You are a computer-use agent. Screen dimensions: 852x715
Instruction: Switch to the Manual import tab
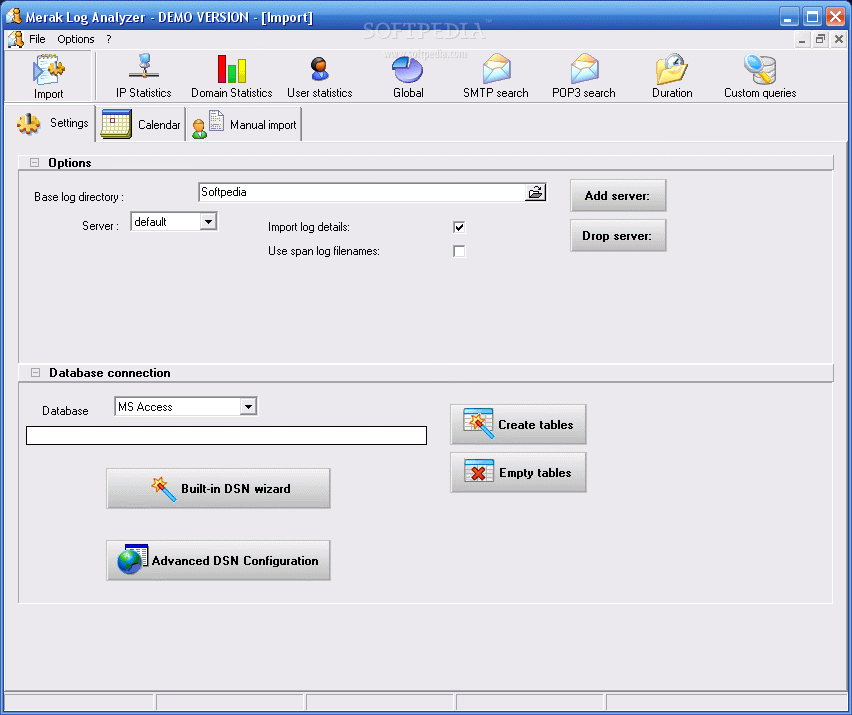coord(244,124)
